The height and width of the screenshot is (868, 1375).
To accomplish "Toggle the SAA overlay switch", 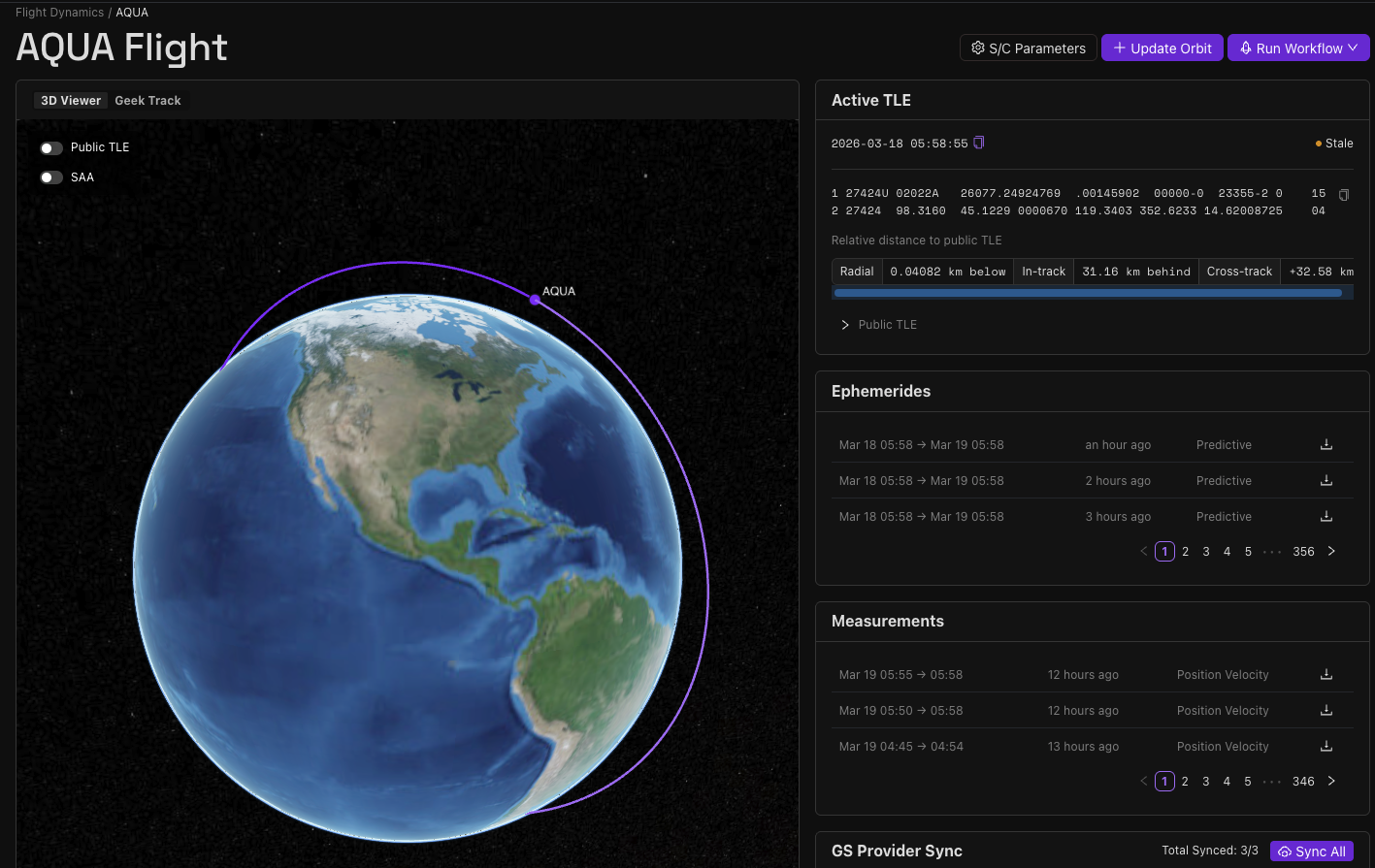I will 51,177.
